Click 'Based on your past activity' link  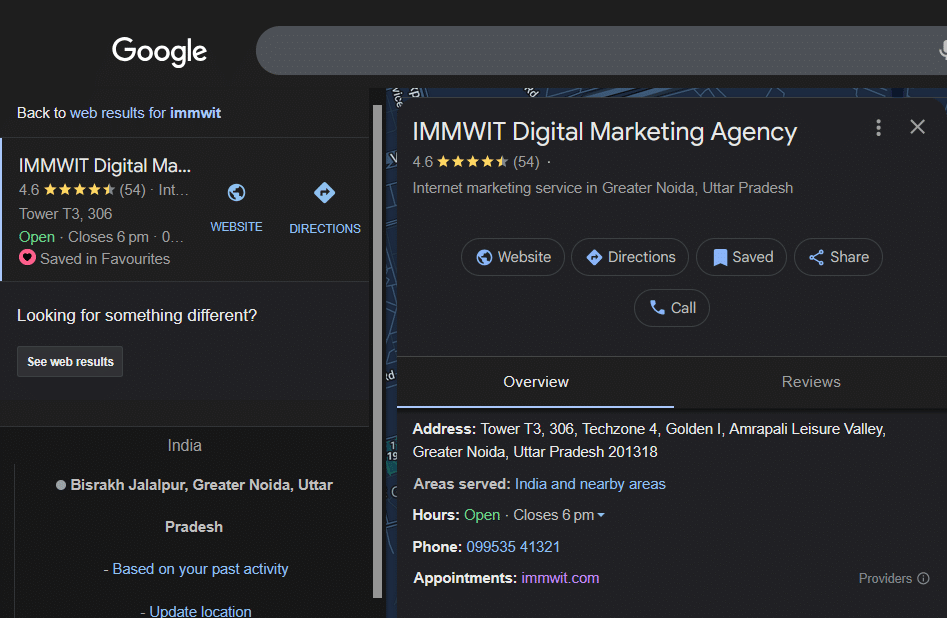200,569
